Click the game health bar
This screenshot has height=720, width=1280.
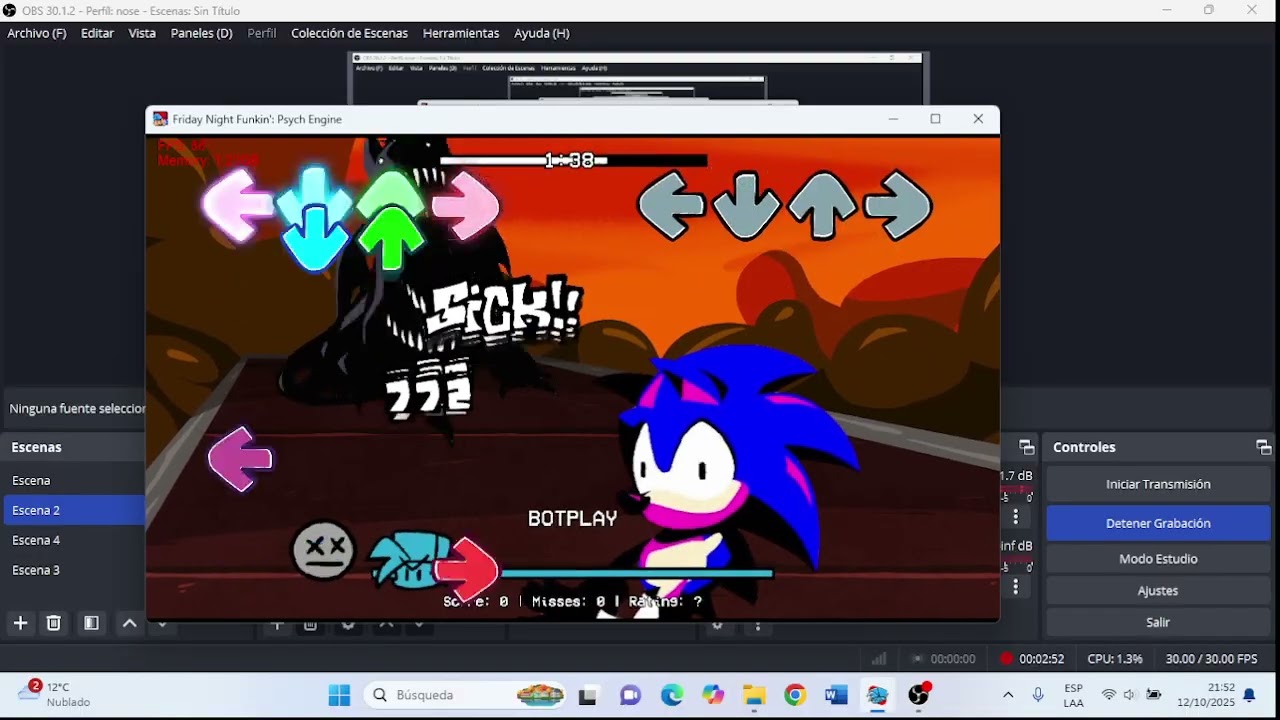(x=636, y=574)
